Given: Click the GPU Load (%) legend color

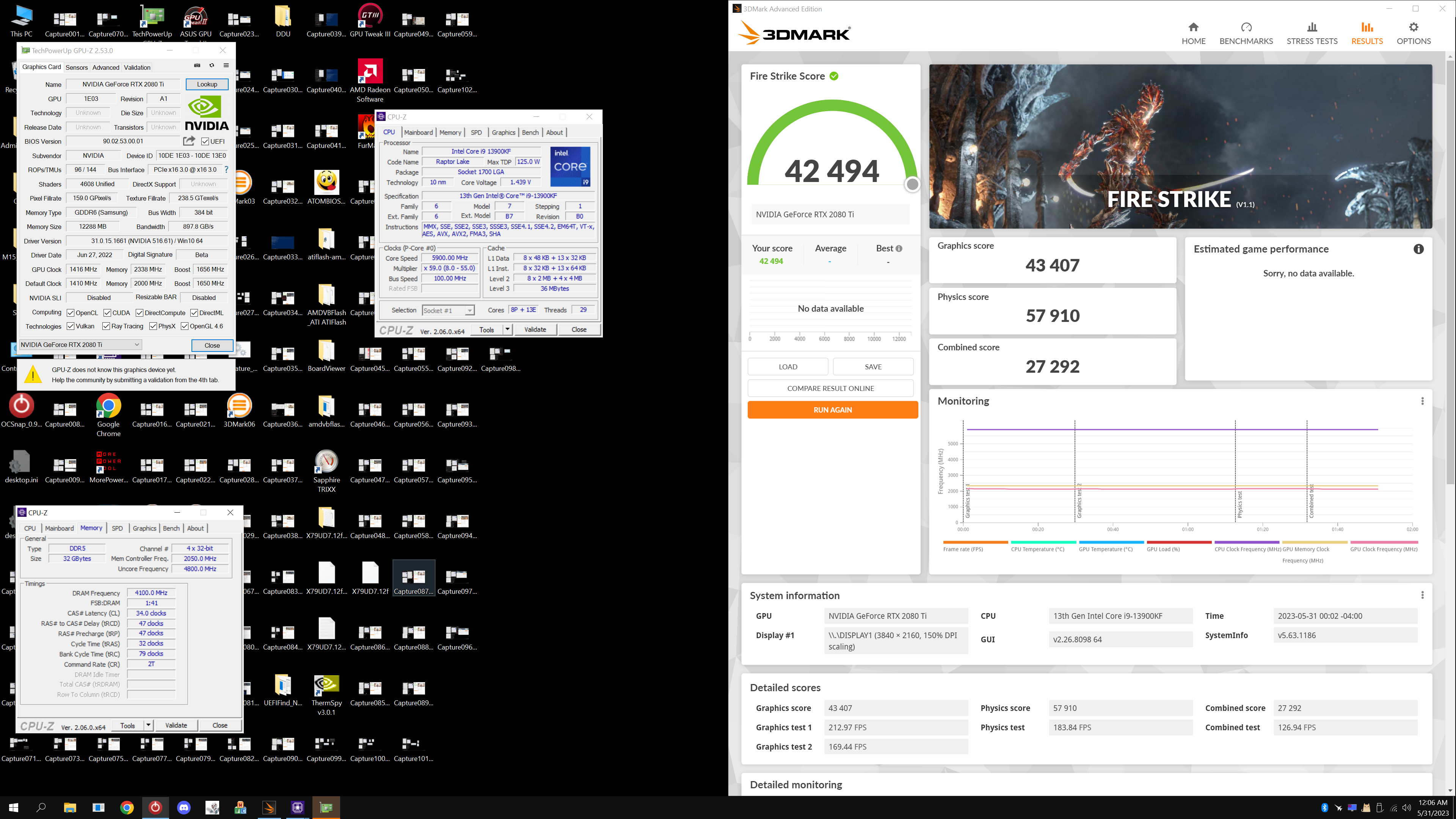Looking at the screenshot, I should (1178, 542).
